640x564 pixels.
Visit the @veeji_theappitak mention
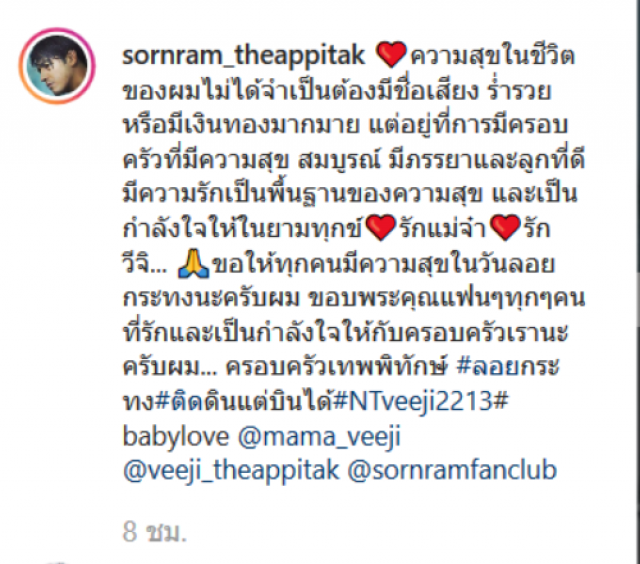coord(231,471)
